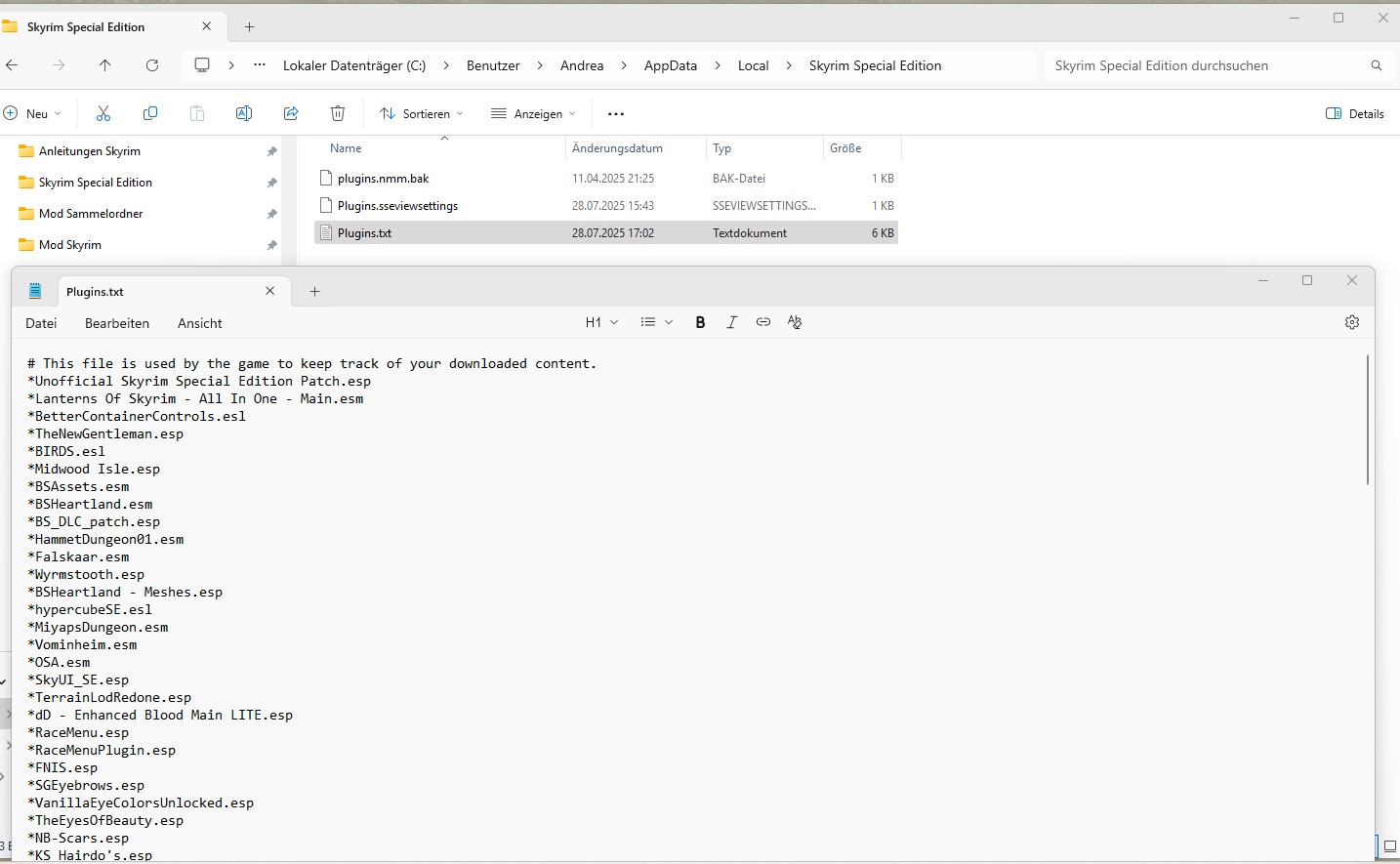
Task: Click the clear formatting icon
Action: tap(795, 322)
